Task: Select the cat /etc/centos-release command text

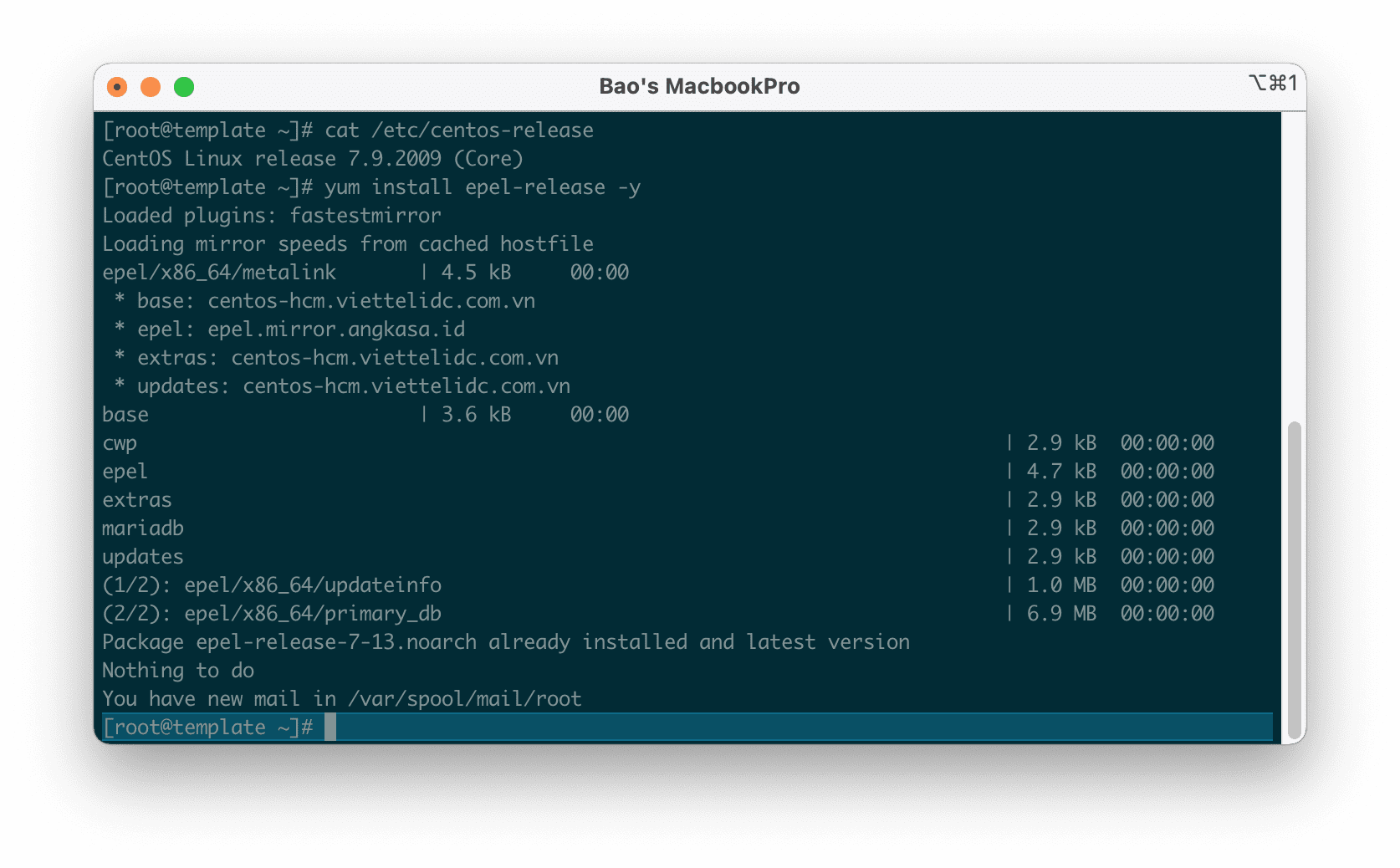Action: click(x=460, y=130)
